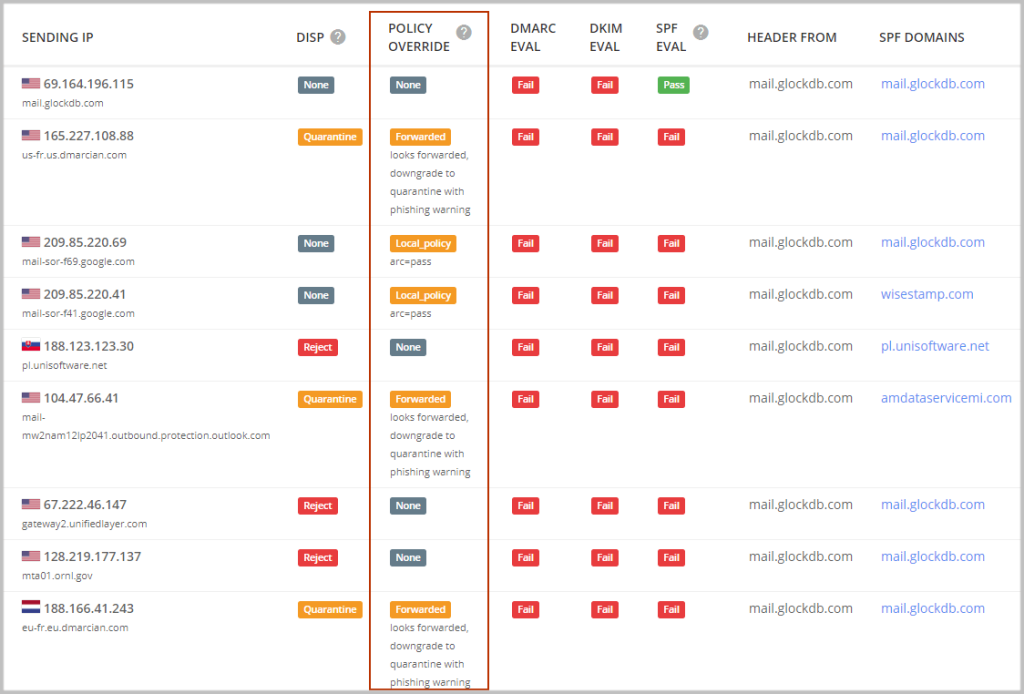Click the green Pass SPF badge

674,85
